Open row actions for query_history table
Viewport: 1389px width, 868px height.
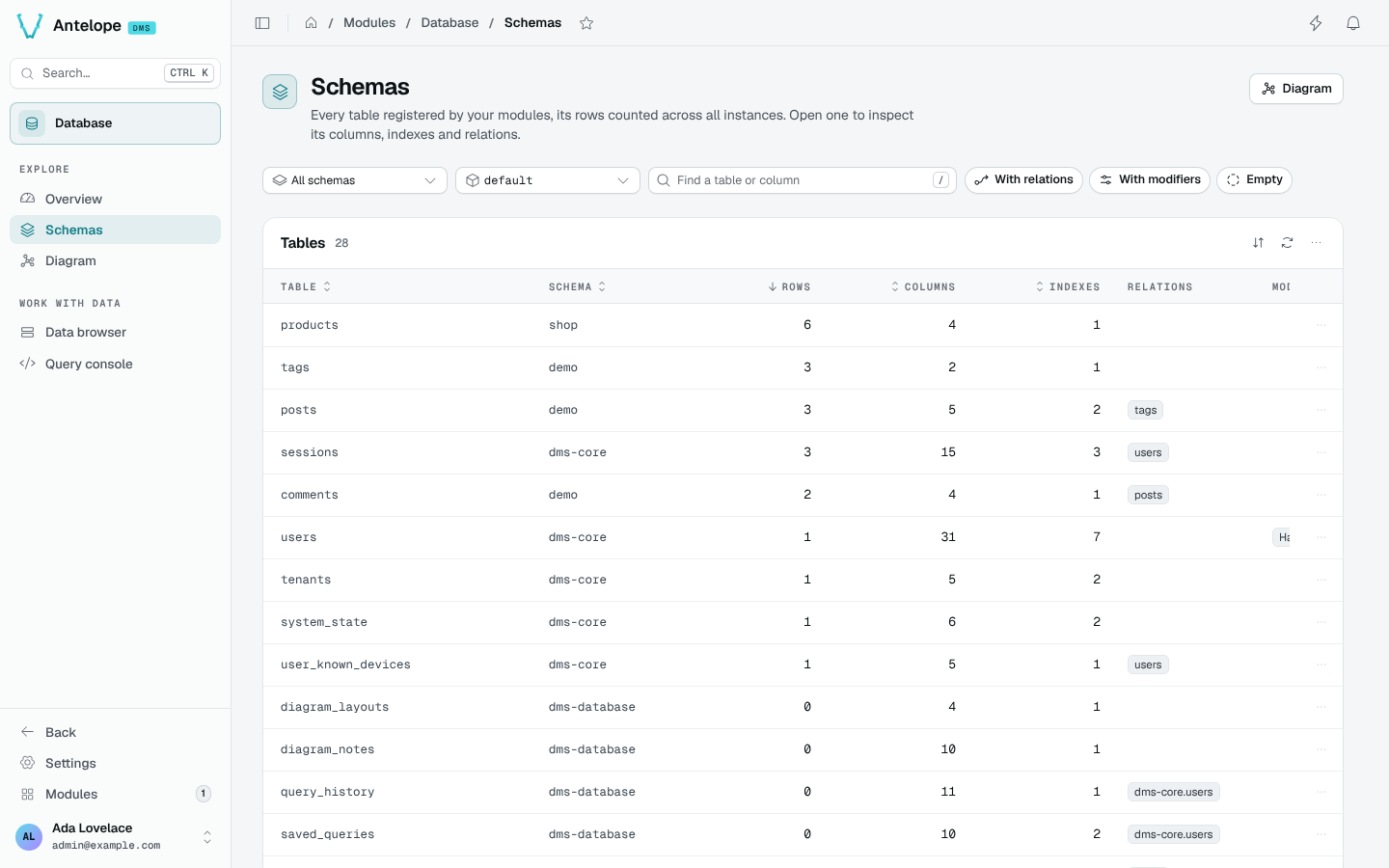pyautogui.click(x=1321, y=792)
